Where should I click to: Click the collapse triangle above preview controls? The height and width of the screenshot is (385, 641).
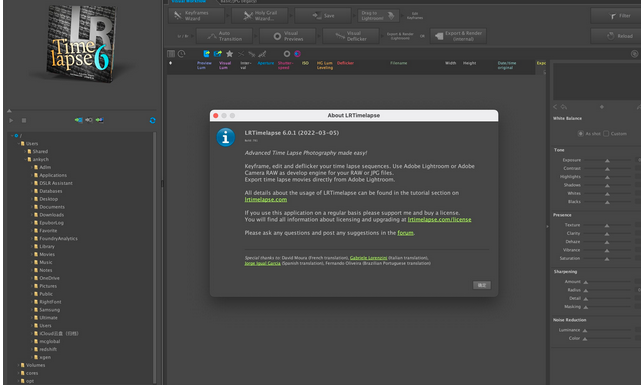pyautogui.click(x=9, y=111)
